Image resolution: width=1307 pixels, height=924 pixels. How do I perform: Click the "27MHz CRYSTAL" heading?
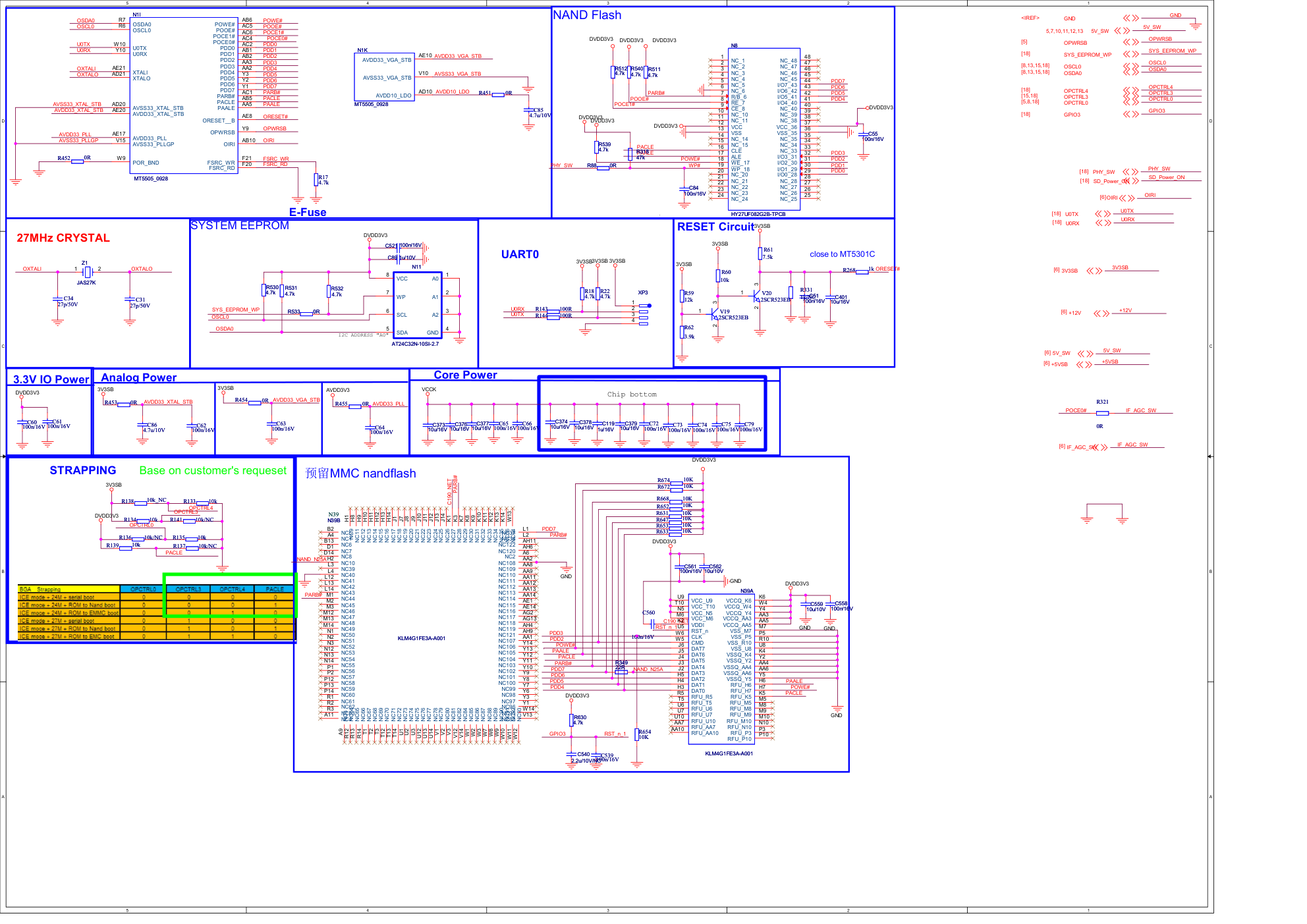click(x=63, y=238)
